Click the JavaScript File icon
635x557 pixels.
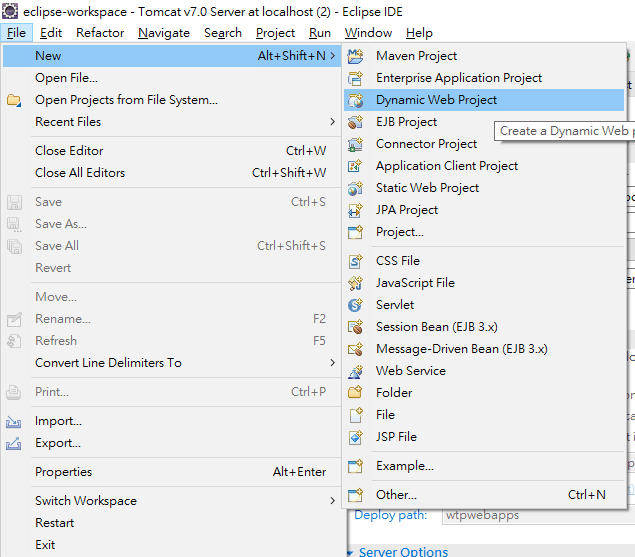356,283
